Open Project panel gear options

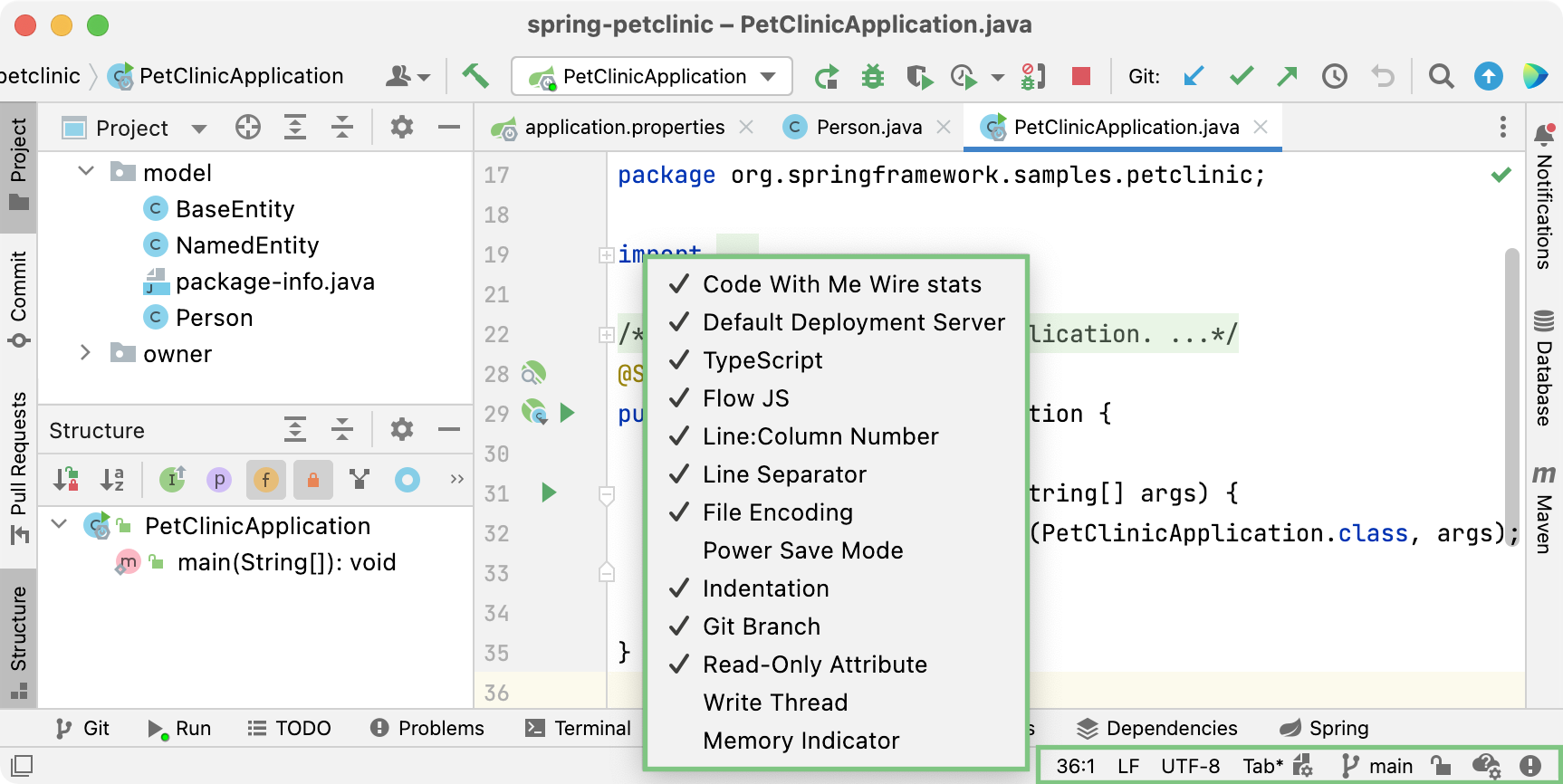tap(402, 128)
